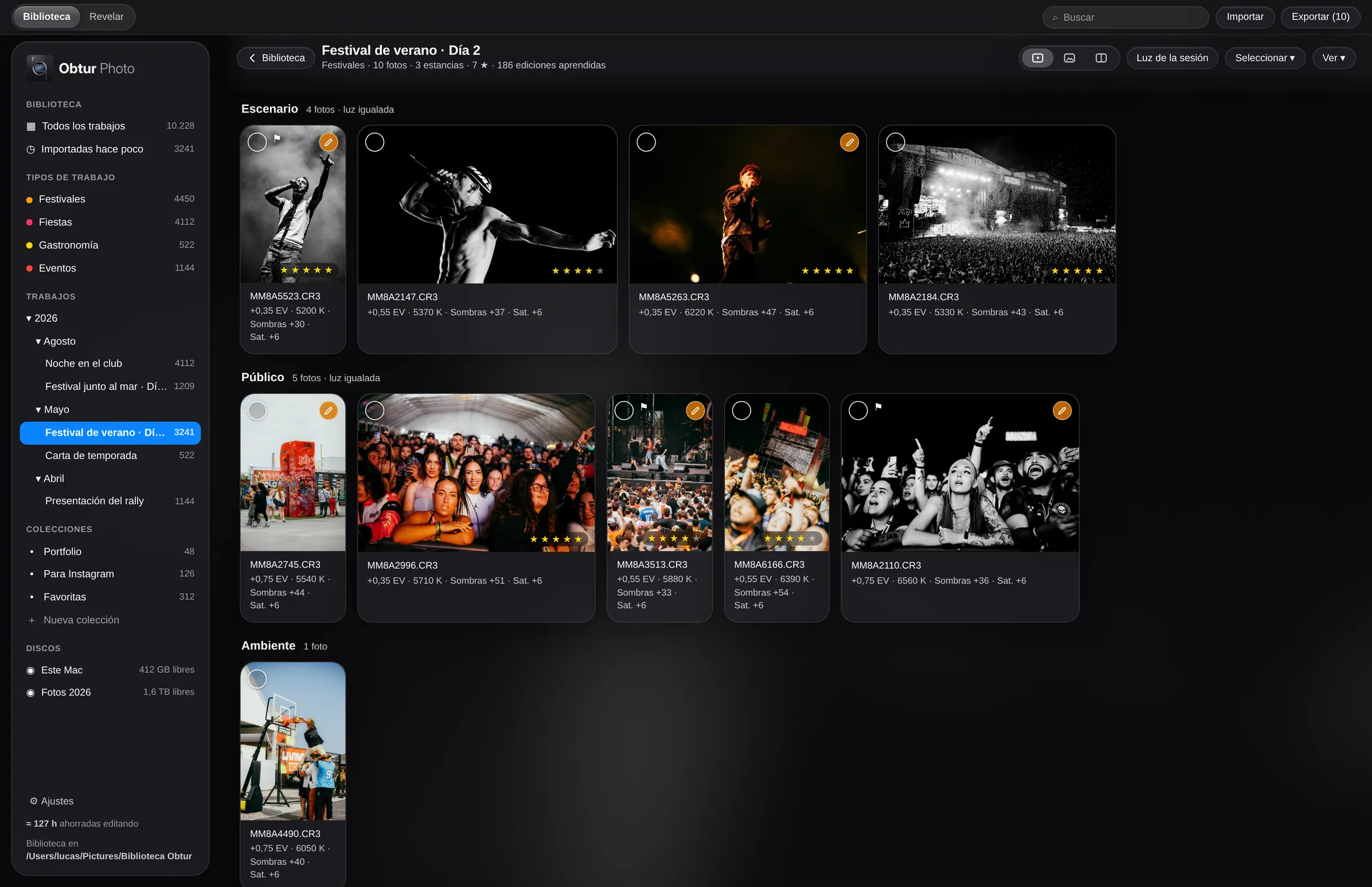Click the Exportar (10) button
1372x887 pixels.
(1320, 17)
